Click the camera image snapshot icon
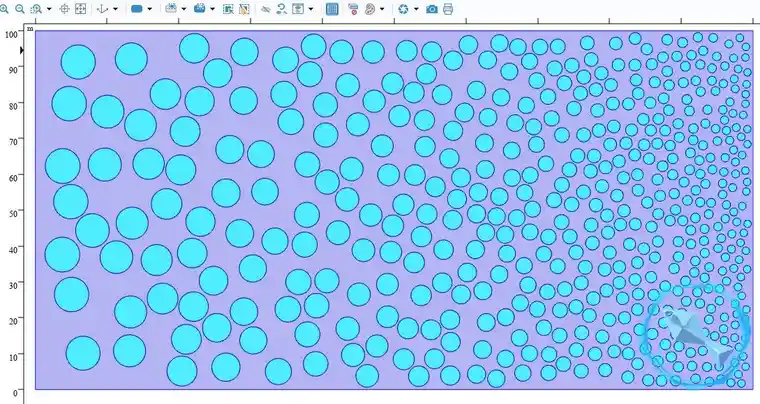The width and height of the screenshot is (760, 404). (432, 9)
